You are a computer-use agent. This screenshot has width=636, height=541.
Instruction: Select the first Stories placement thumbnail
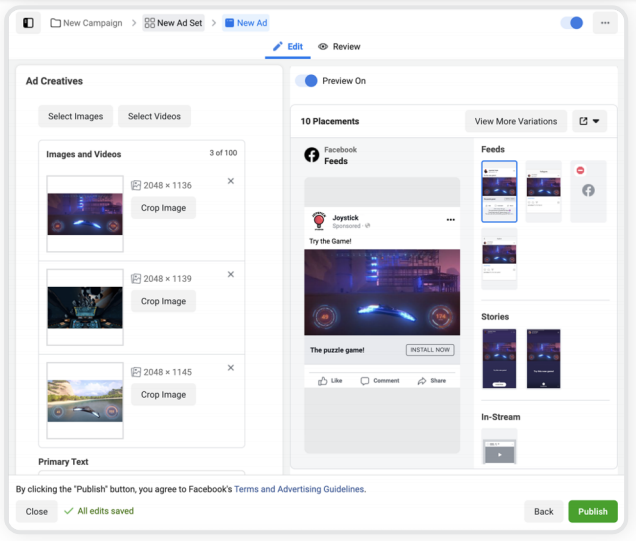tap(499, 359)
